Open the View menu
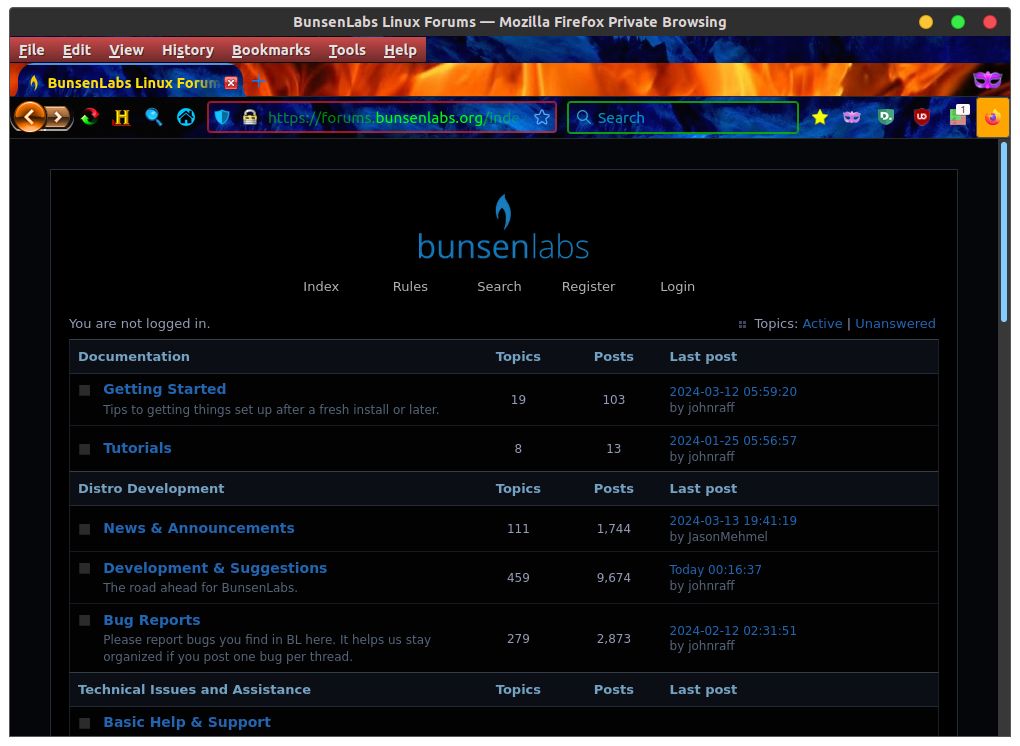Viewport: 1020px width, 746px height. point(126,50)
